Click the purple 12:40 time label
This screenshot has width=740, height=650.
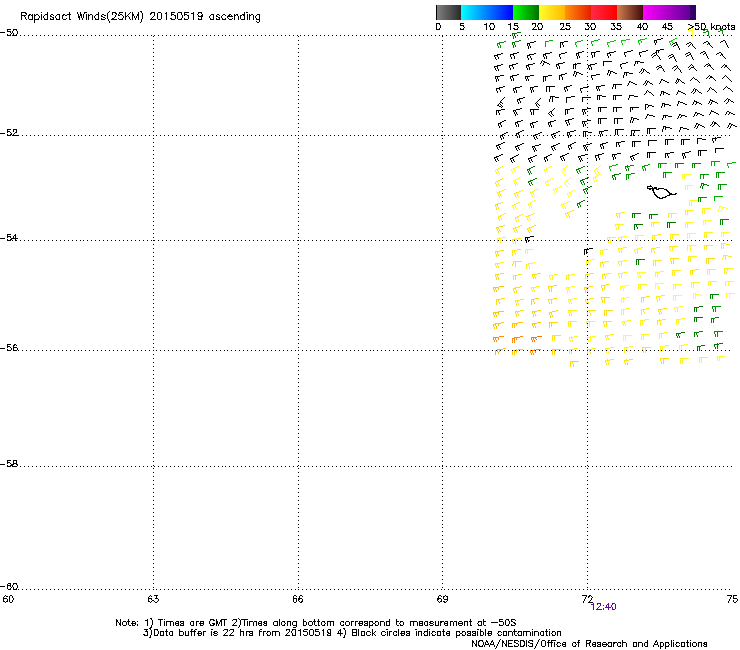tap(603, 607)
